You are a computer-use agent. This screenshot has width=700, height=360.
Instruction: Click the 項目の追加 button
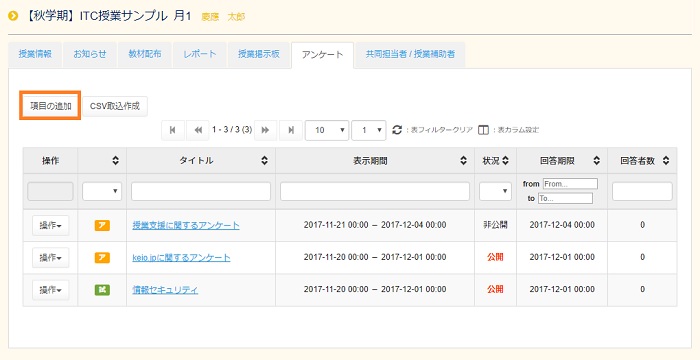point(50,106)
